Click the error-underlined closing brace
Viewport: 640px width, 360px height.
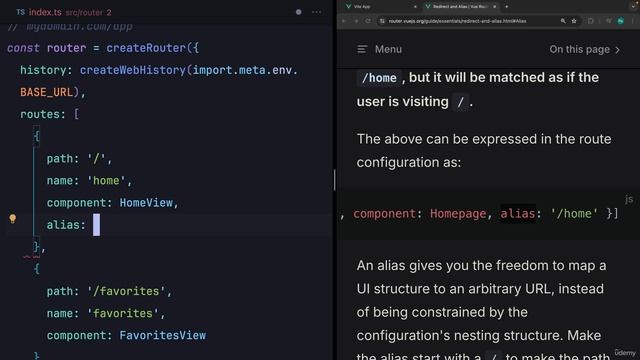click(36, 247)
